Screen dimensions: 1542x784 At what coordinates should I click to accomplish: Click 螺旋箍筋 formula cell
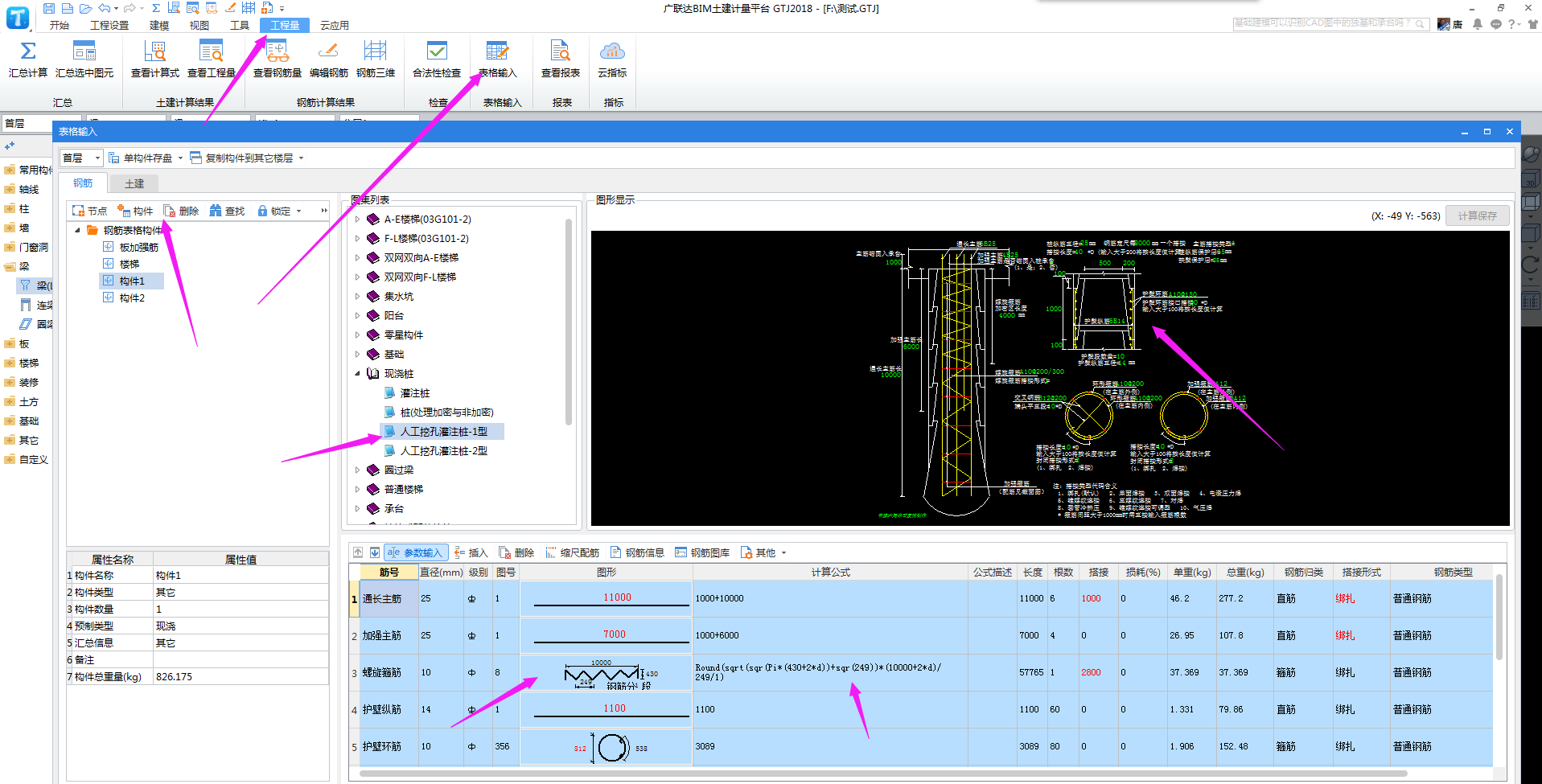[x=829, y=672]
